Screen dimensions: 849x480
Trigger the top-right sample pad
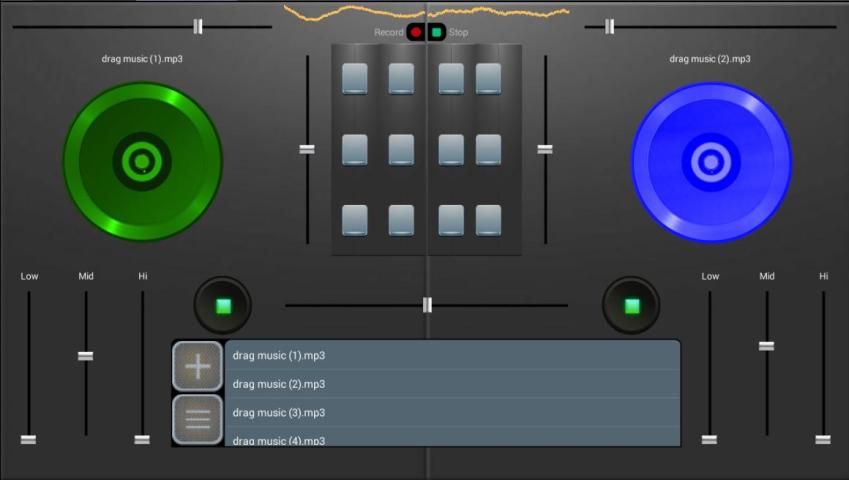pyautogui.click(x=488, y=78)
